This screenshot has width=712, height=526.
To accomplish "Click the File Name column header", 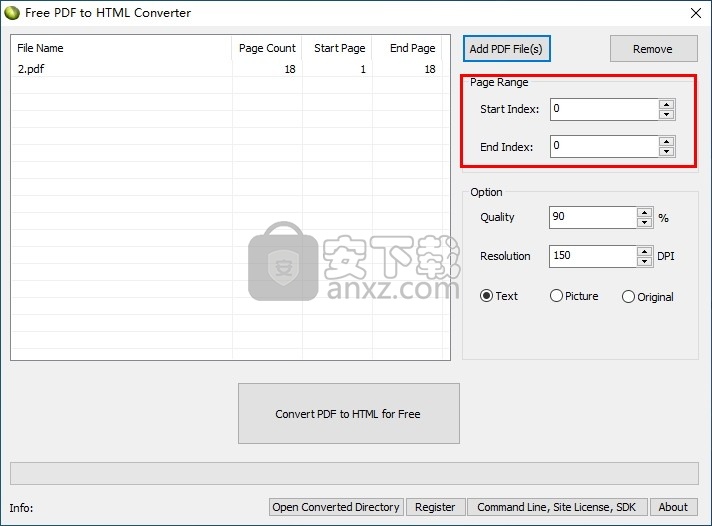I will pyautogui.click(x=121, y=48).
